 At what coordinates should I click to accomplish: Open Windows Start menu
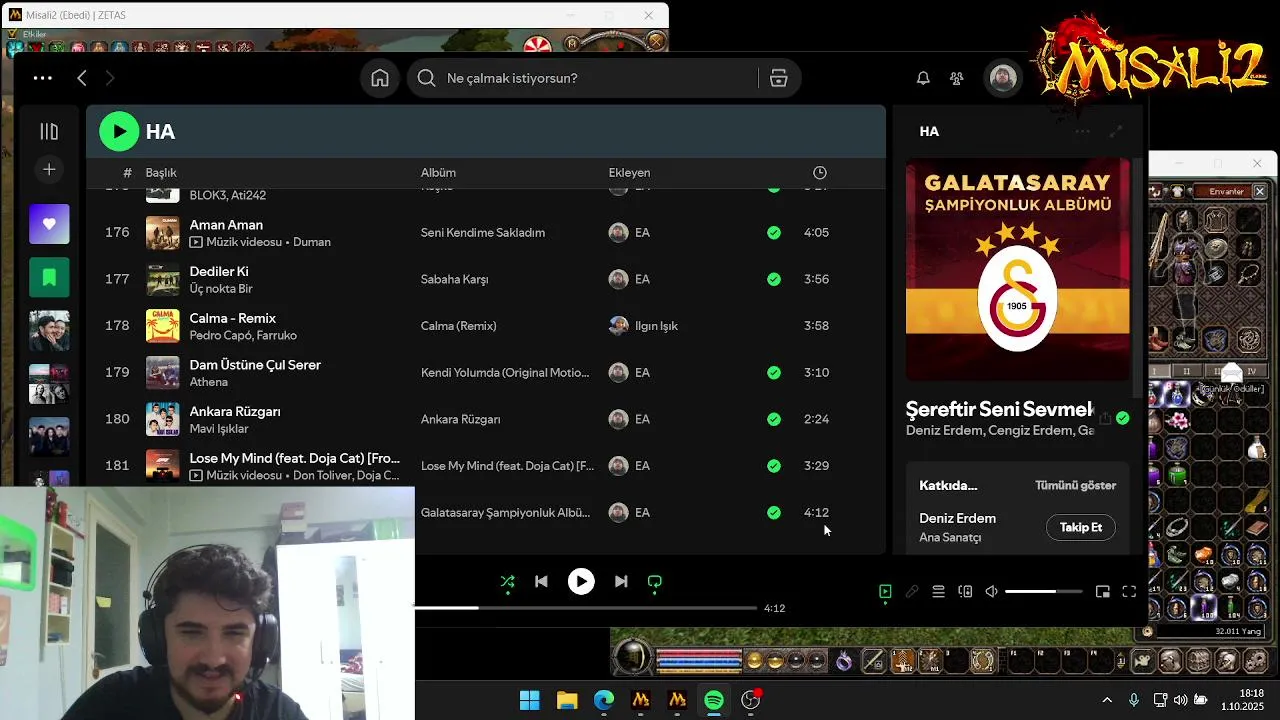click(x=530, y=700)
